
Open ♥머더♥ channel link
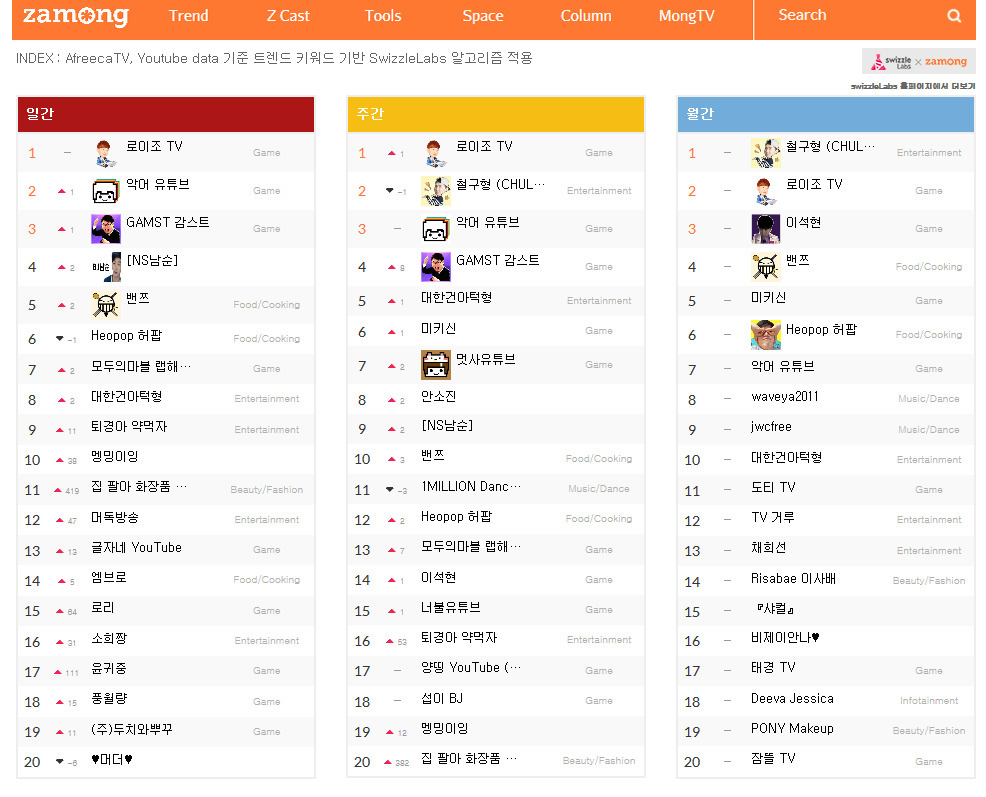pos(111,759)
